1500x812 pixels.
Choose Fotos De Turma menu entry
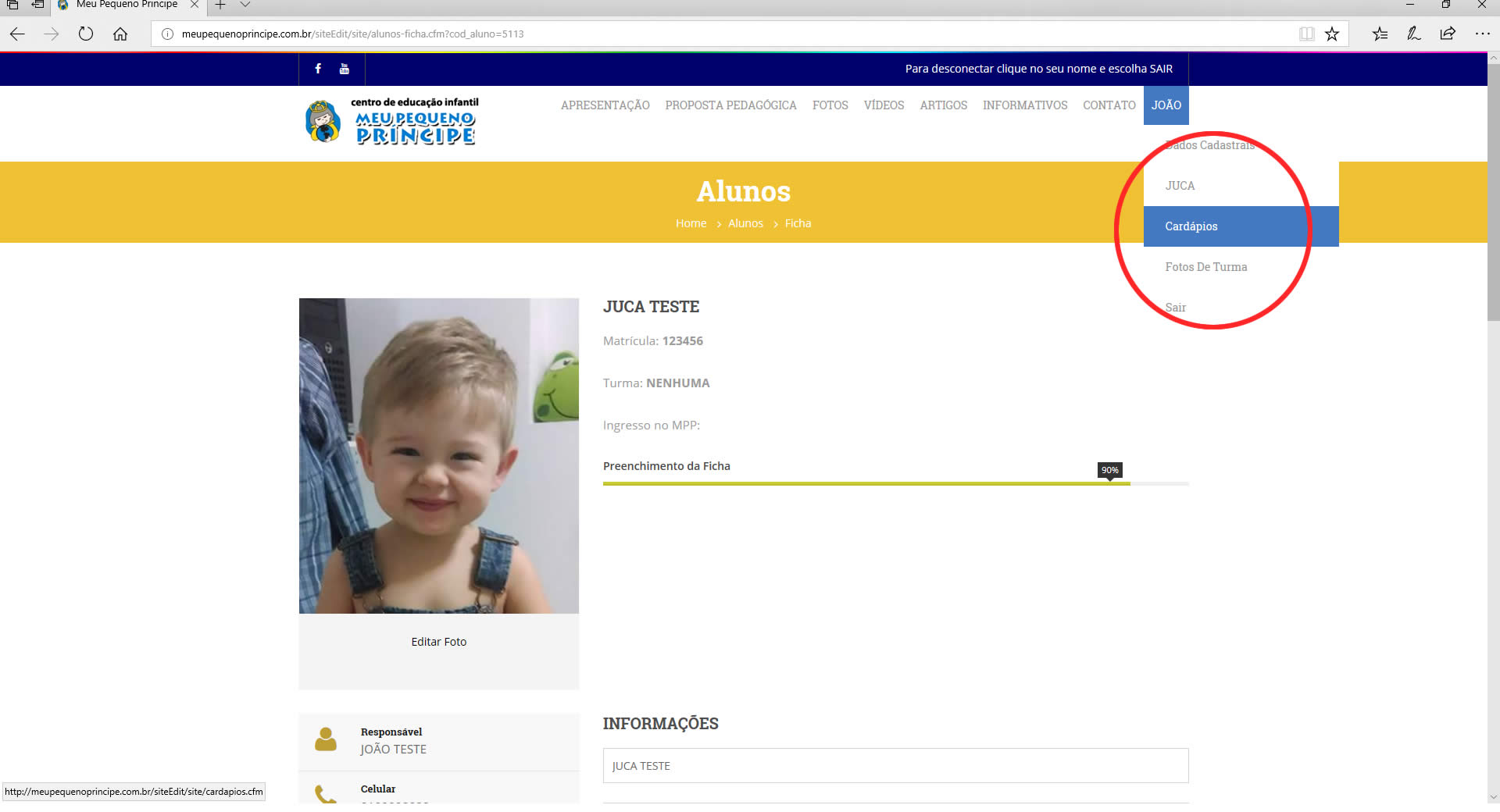coord(1205,267)
